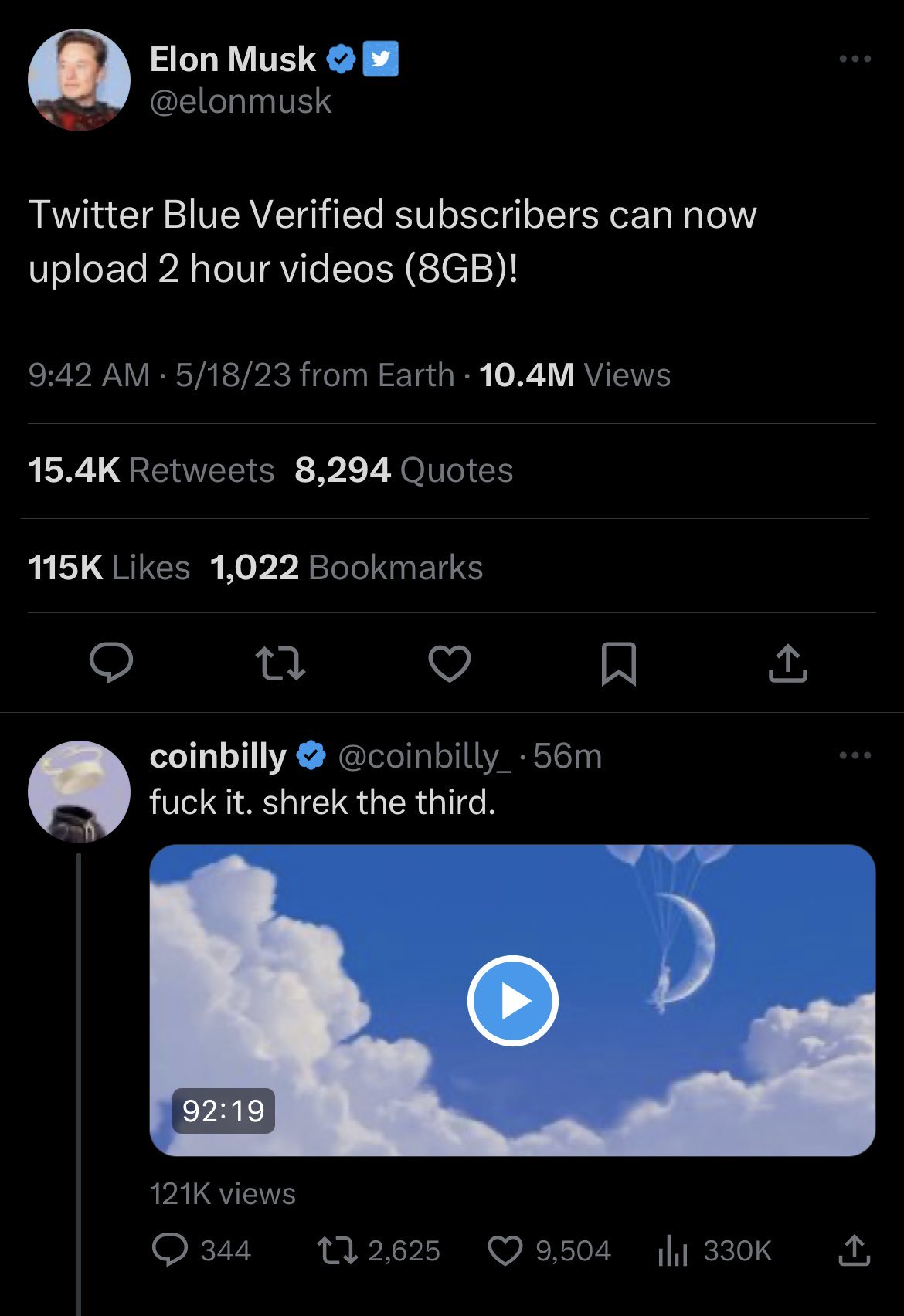Share Elon Musk's tweet

pyautogui.click(x=787, y=663)
